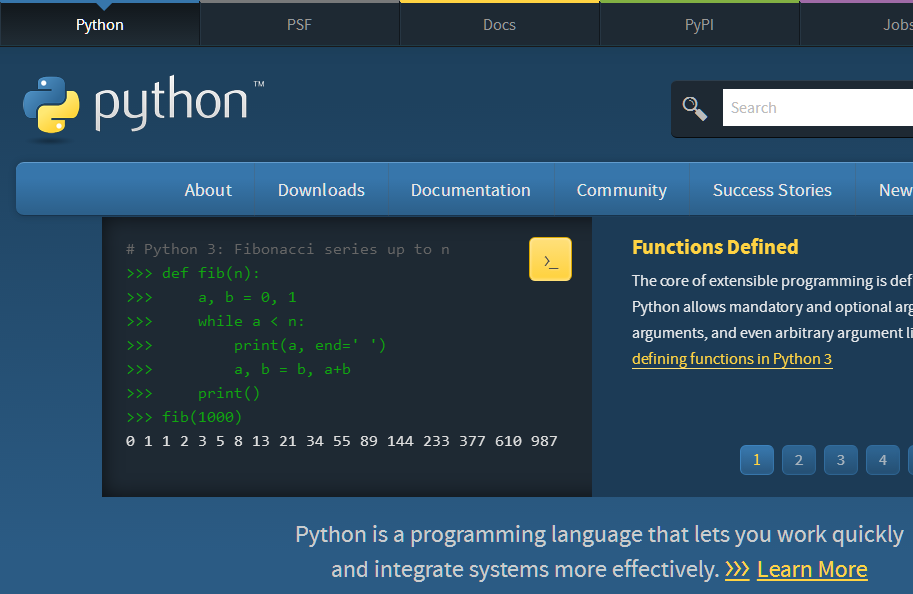Open the Community menu
The width and height of the screenshot is (913, 594).
click(x=621, y=190)
